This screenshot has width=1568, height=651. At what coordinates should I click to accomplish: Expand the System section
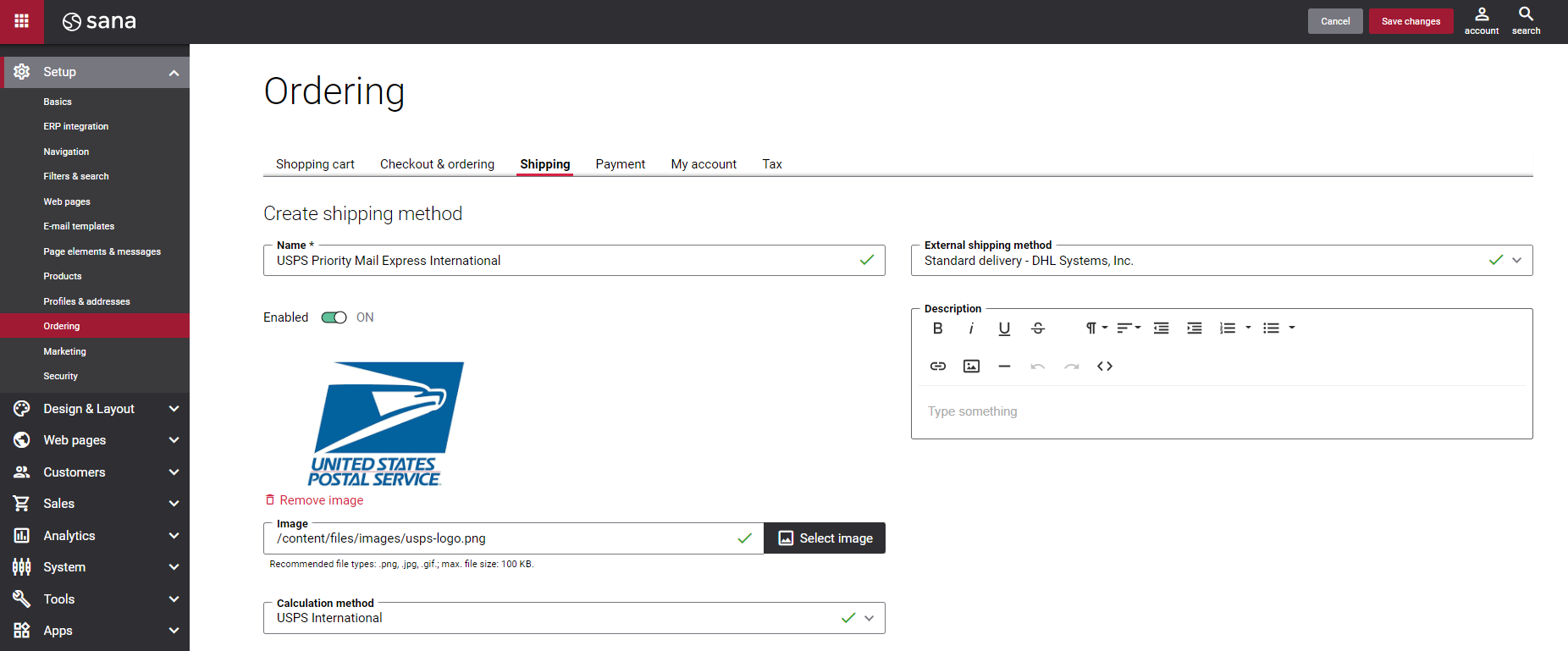pyautogui.click(x=174, y=567)
